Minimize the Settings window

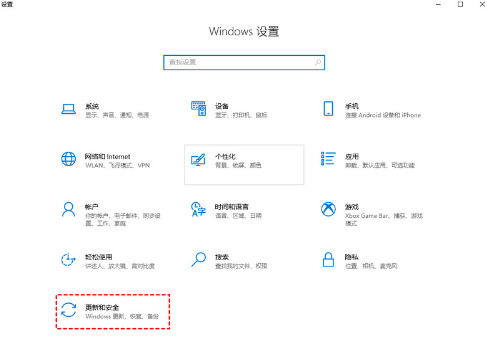click(438, 4)
